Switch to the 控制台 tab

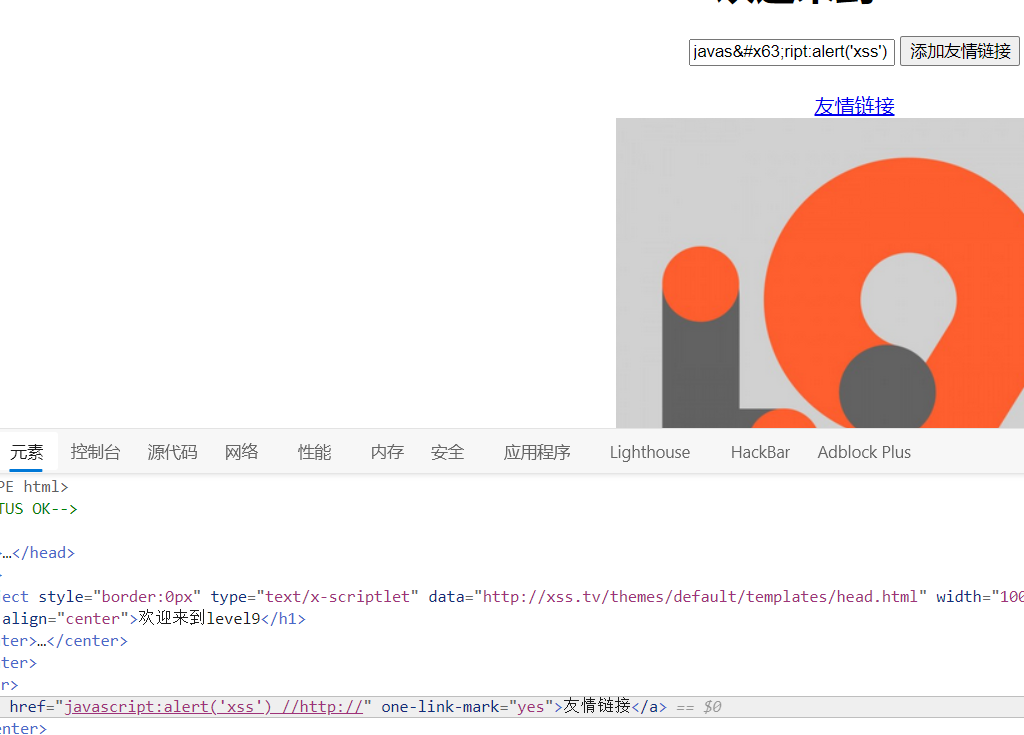tap(95, 452)
